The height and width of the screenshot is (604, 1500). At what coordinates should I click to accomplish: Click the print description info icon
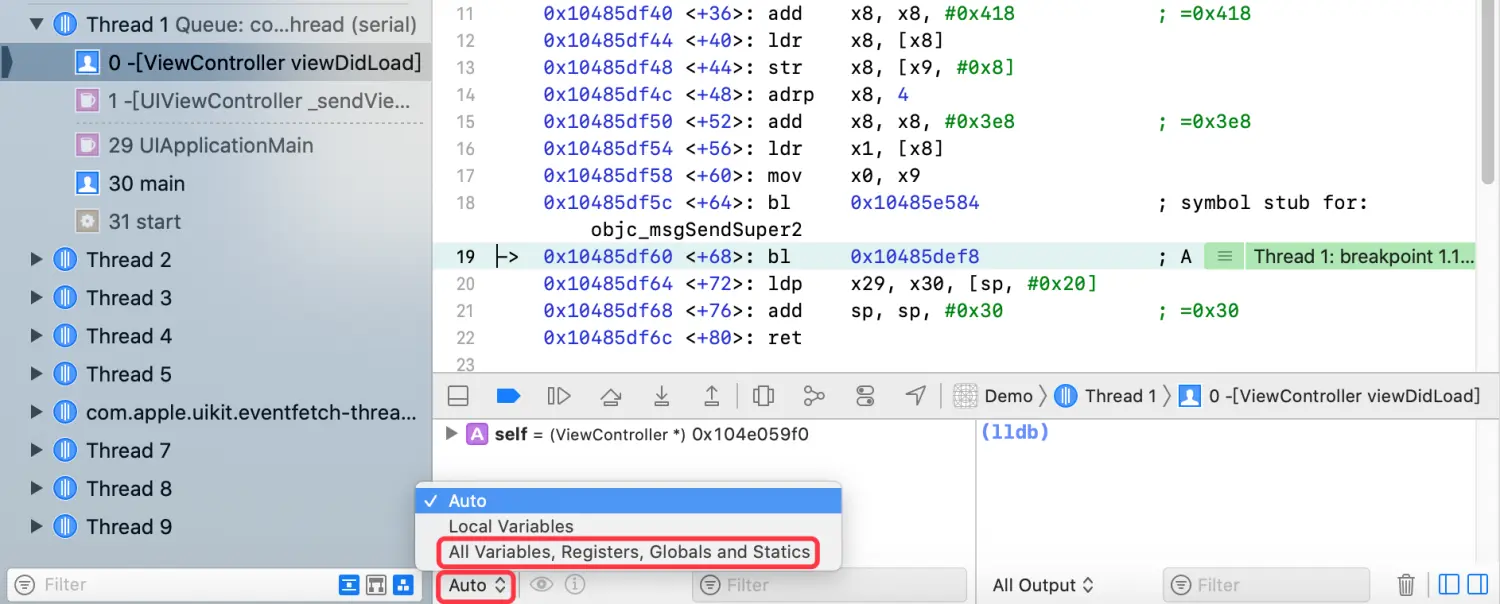pyautogui.click(x=576, y=585)
